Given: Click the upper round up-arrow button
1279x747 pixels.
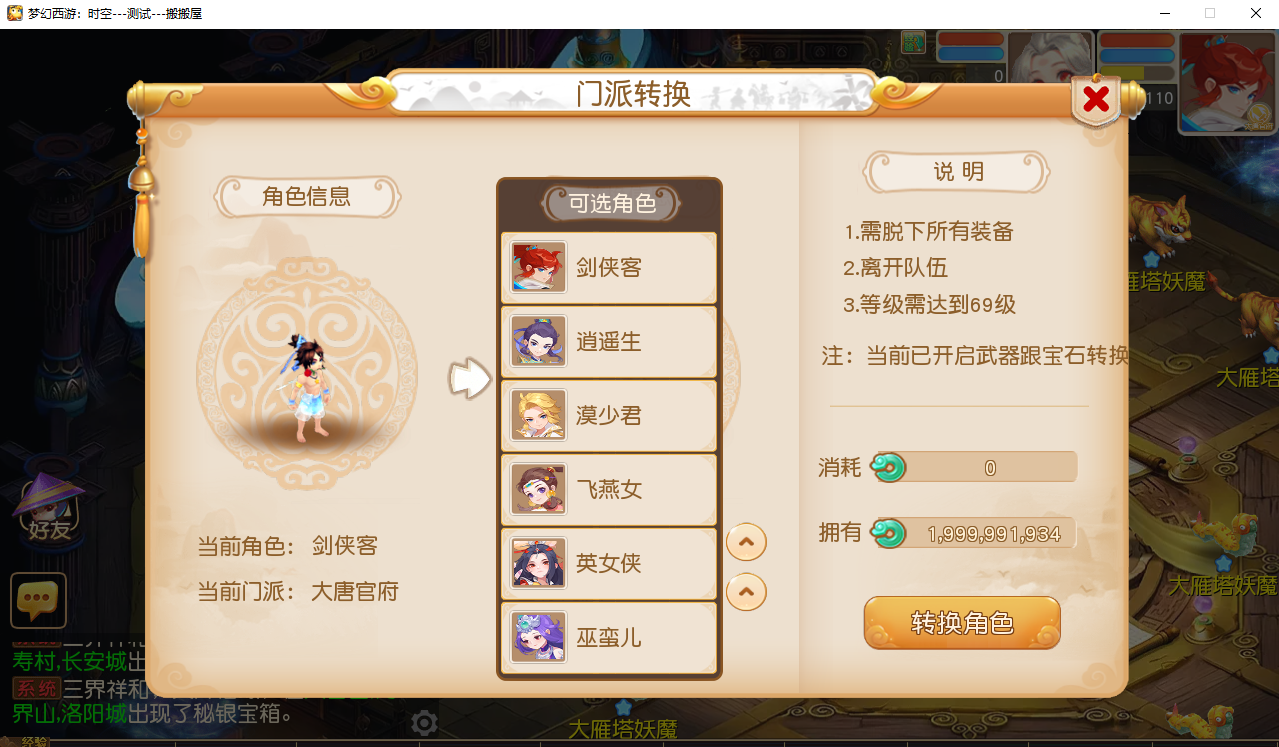Looking at the screenshot, I should tap(746, 542).
